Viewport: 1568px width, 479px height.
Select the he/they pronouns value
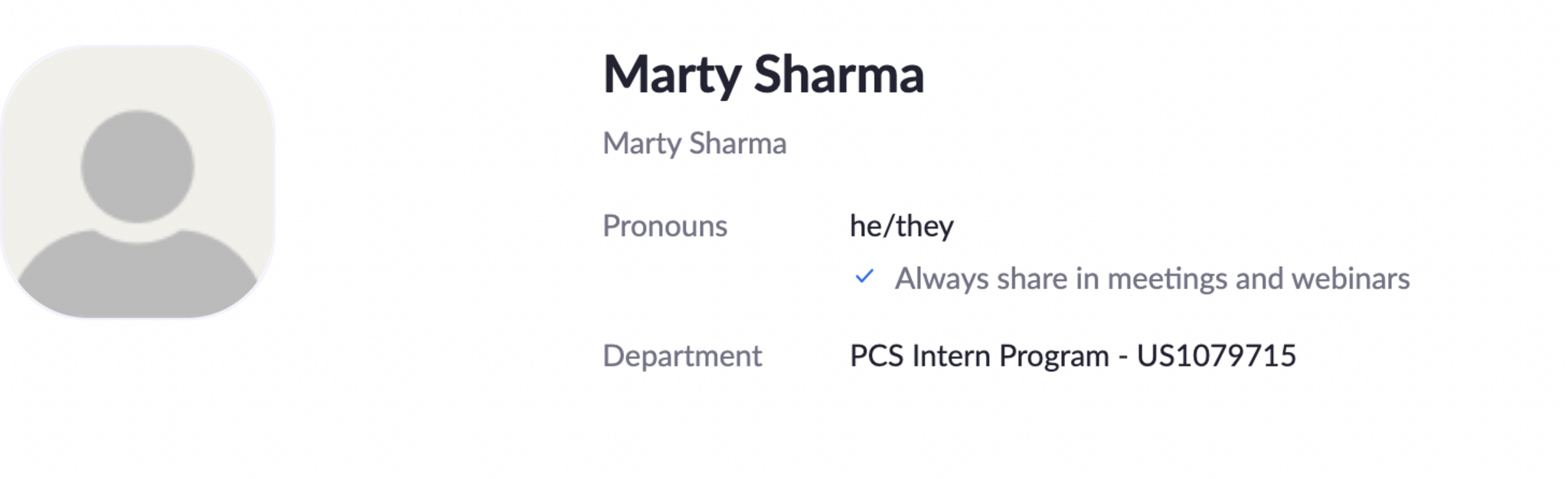[x=901, y=226]
